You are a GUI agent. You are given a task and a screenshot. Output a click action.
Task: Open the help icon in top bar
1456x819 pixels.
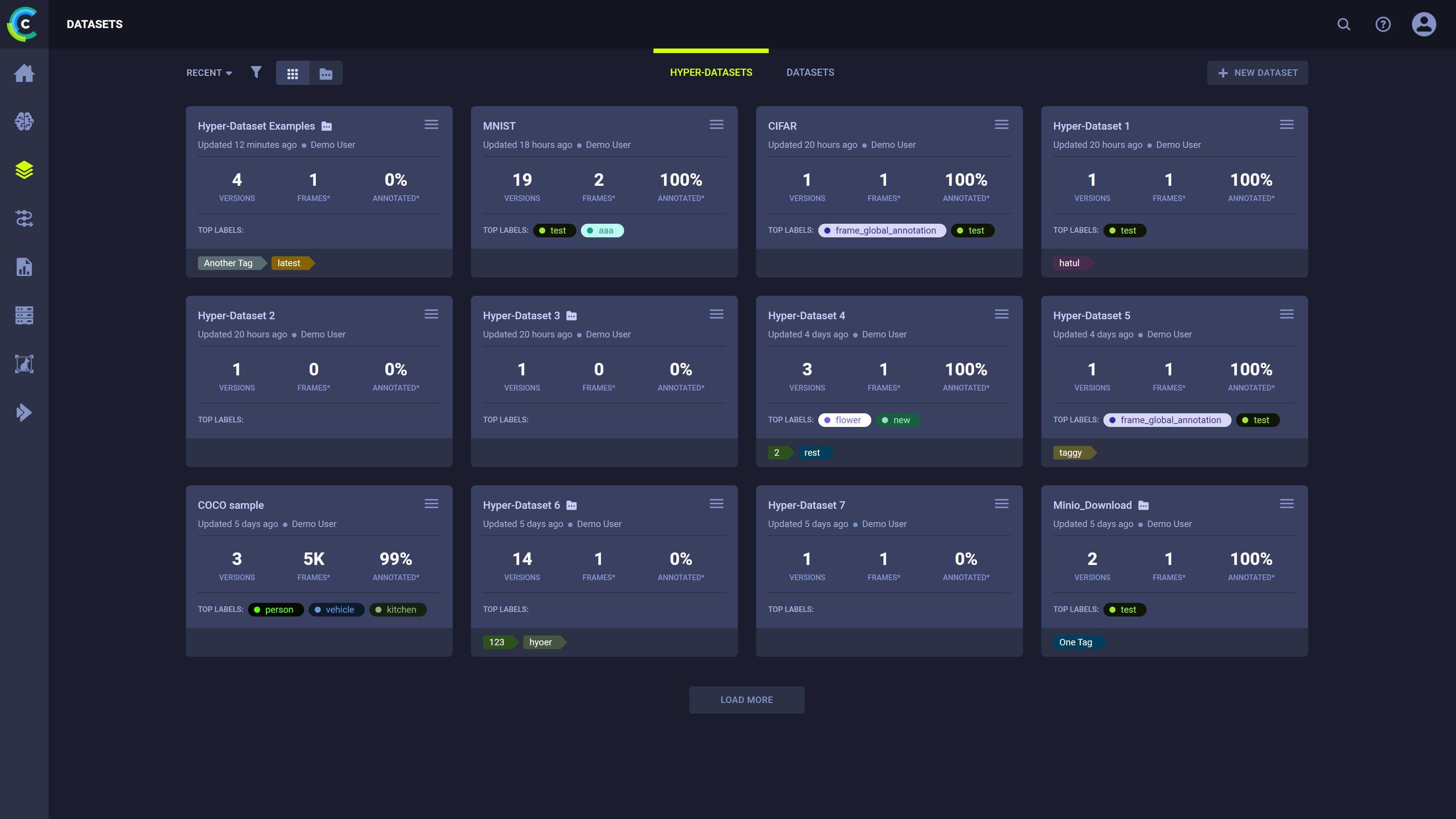point(1383,24)
